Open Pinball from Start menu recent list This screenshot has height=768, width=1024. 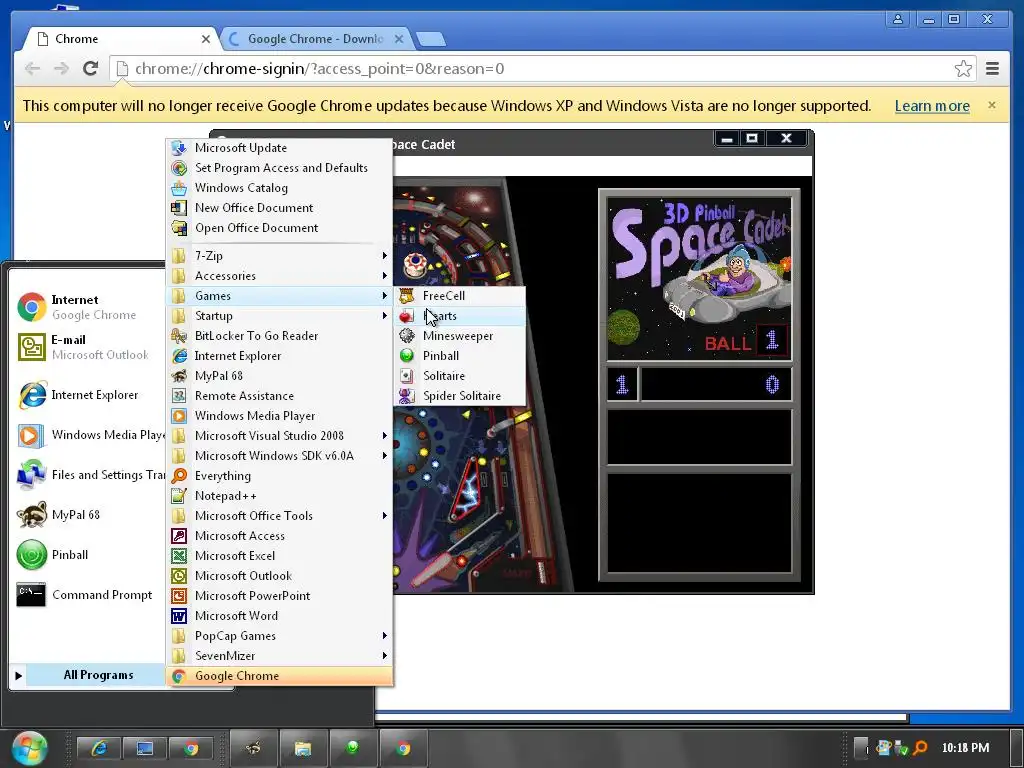click(88, 555)
